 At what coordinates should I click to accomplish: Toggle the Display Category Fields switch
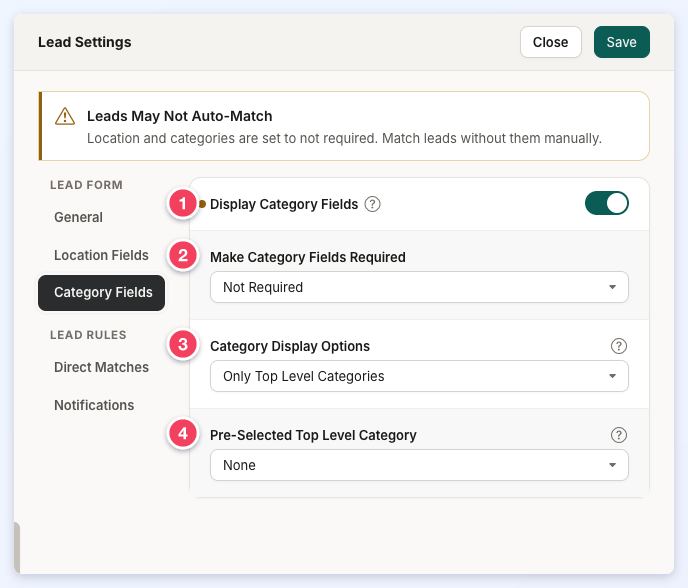pos(606,203)
